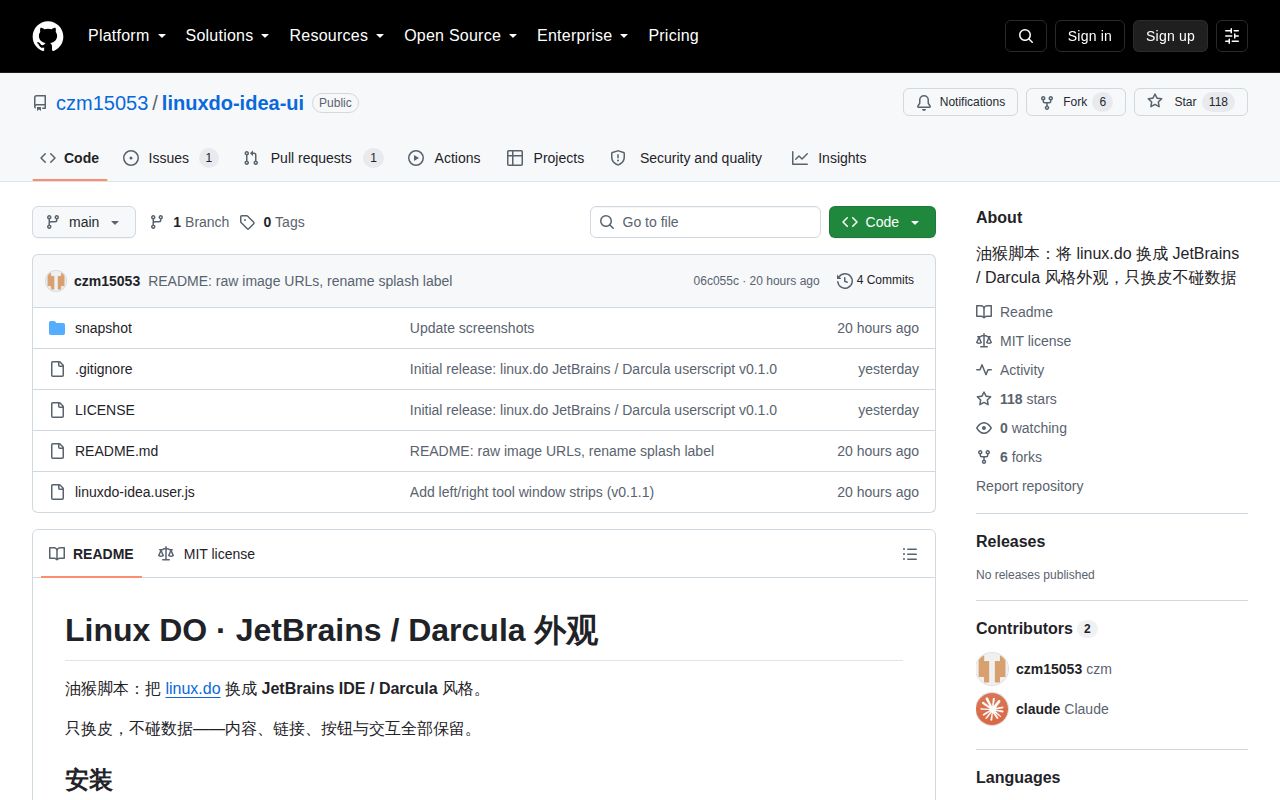Image resolution: width=1280 pixels, height=800 pixels.
Task: Open the Projects tab
Action: pyautogui.click(x=545, y=158)
